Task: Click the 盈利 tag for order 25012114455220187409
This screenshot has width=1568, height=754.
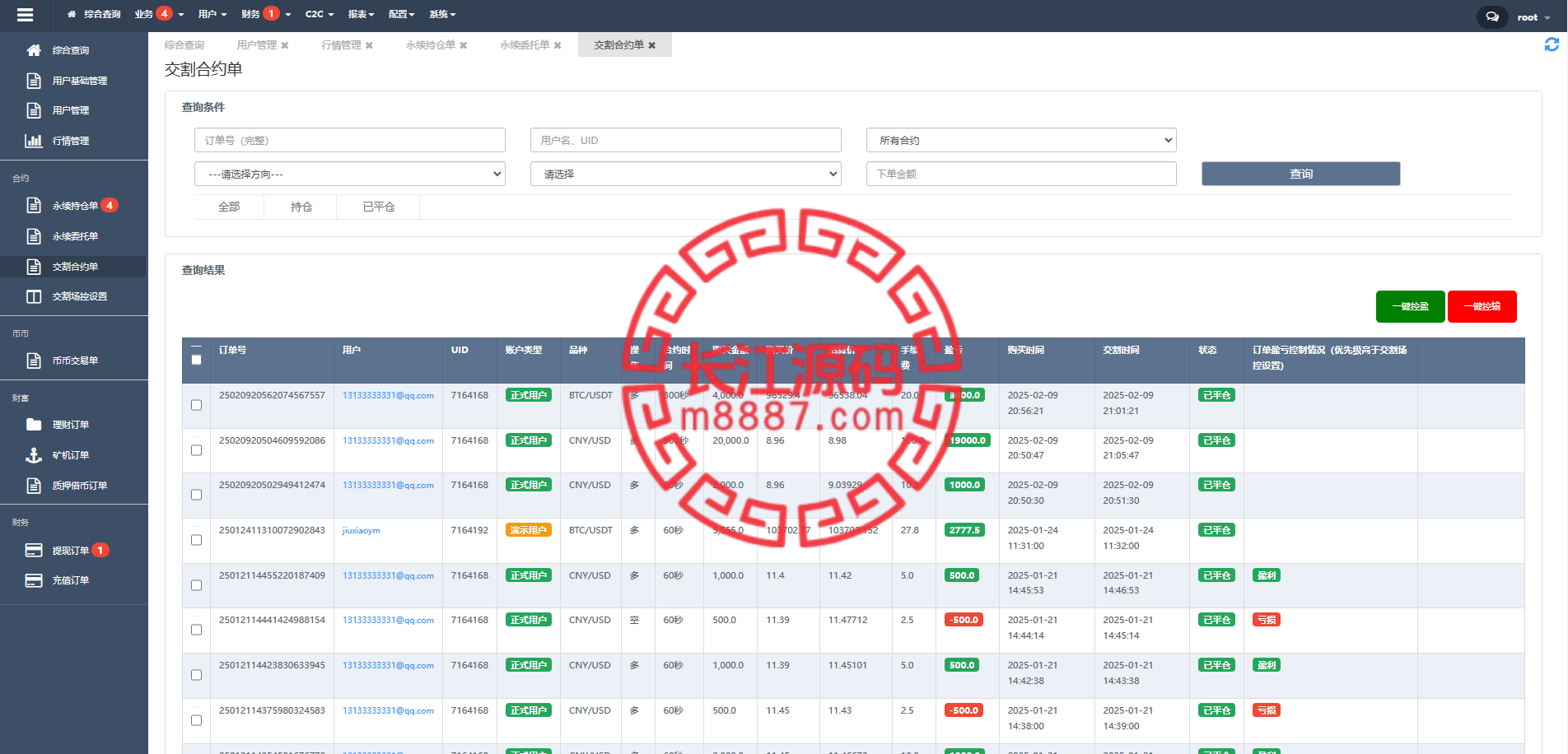Action: pos(1267,575)
